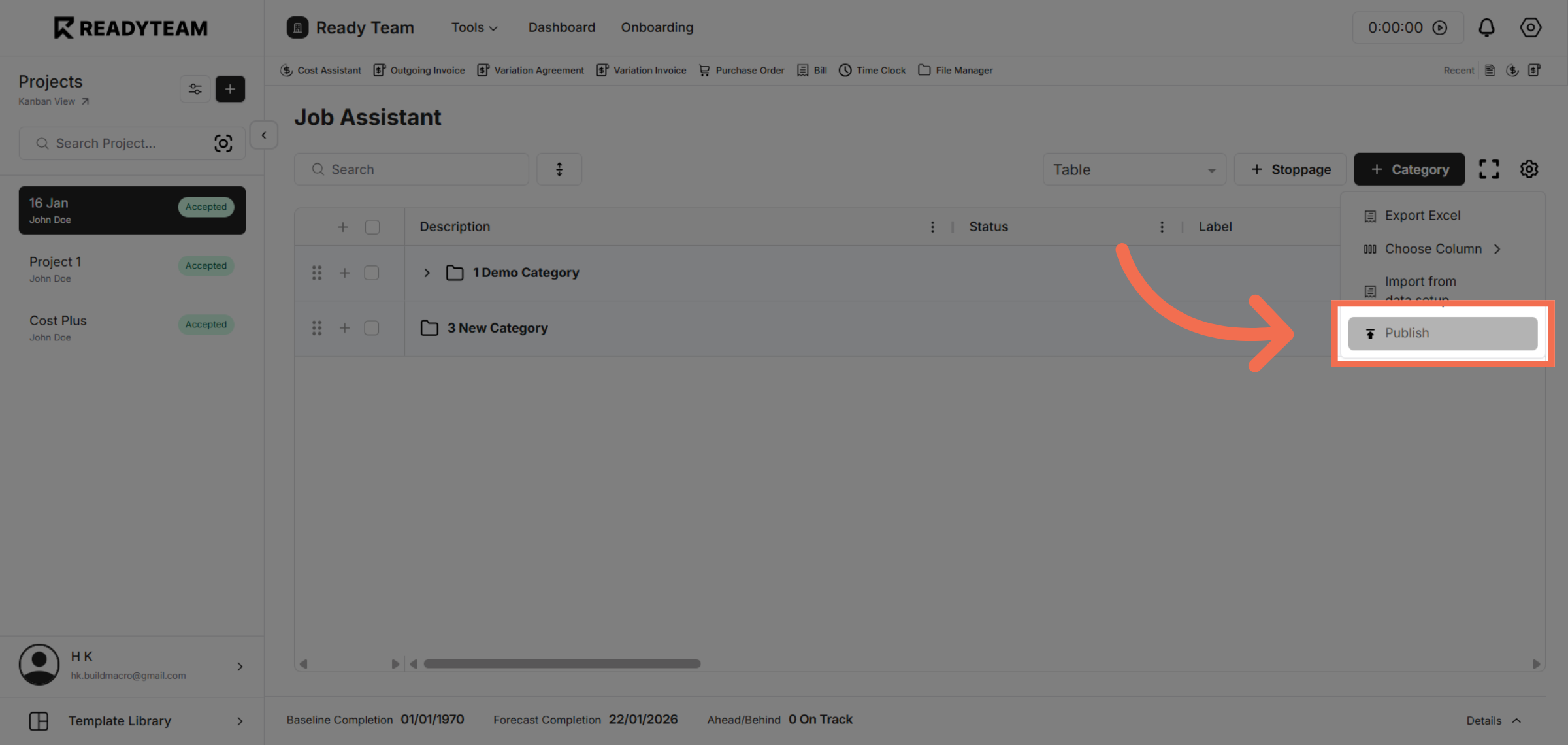Add a new Category
The width and height of the screenshot is (1568, 745).
(x=1409, y=169)
